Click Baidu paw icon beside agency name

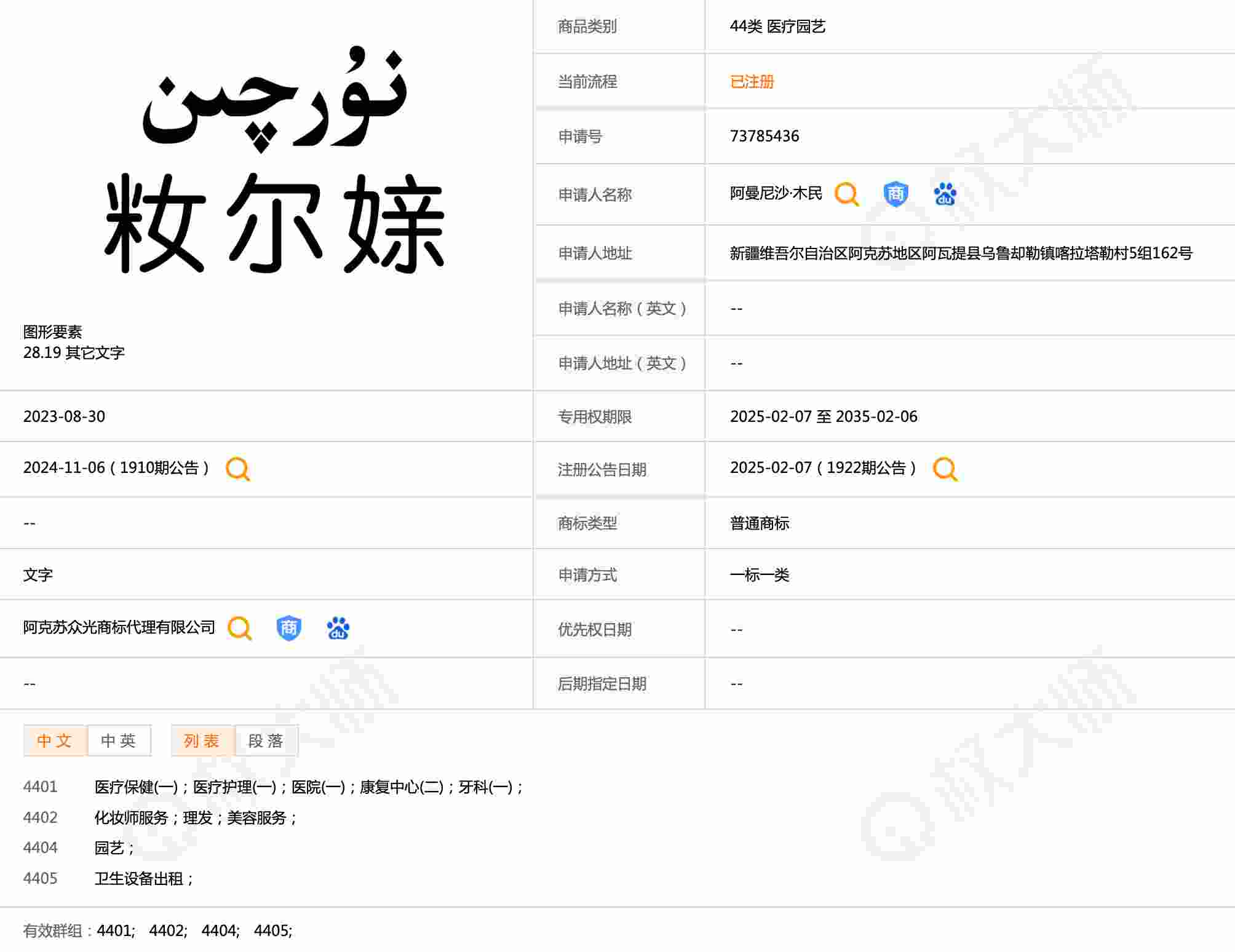(338, 628)
